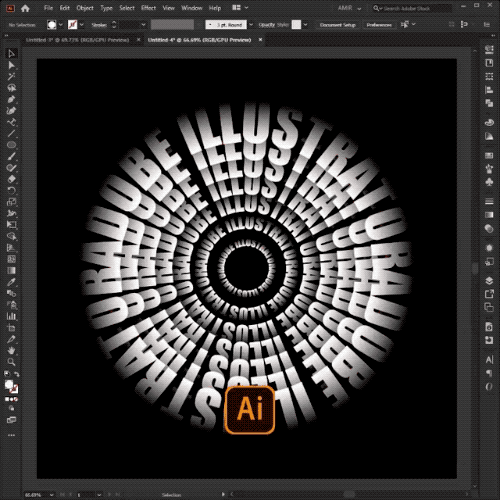This screenshot has height=500, width=500.
Task: Select the Free Transform tool
Action: (11, 225)
